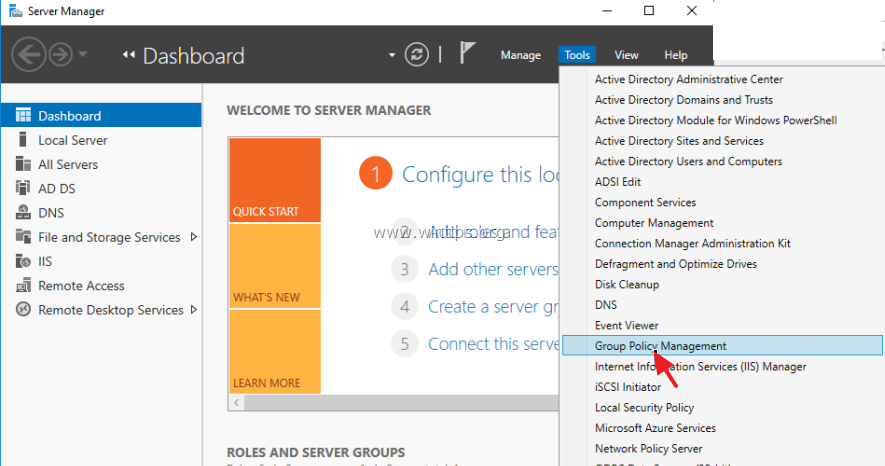Viewport: 885px width, 466px height.
Task: Click the refresh dashboard icon
Action: coord(417,55)
